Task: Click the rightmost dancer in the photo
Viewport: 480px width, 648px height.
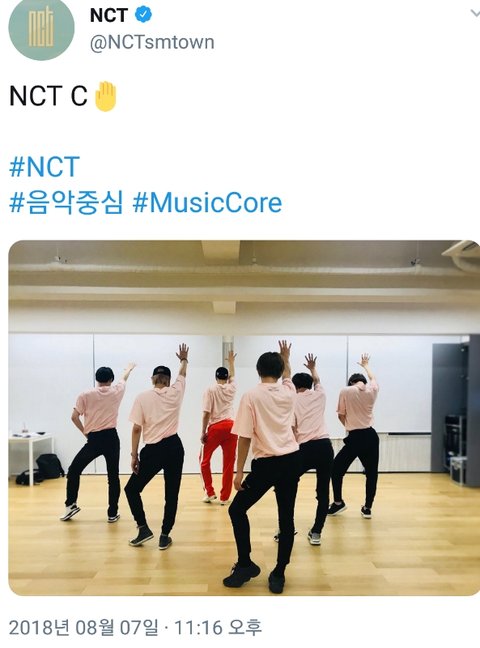Action: click(x=355, y=434)
